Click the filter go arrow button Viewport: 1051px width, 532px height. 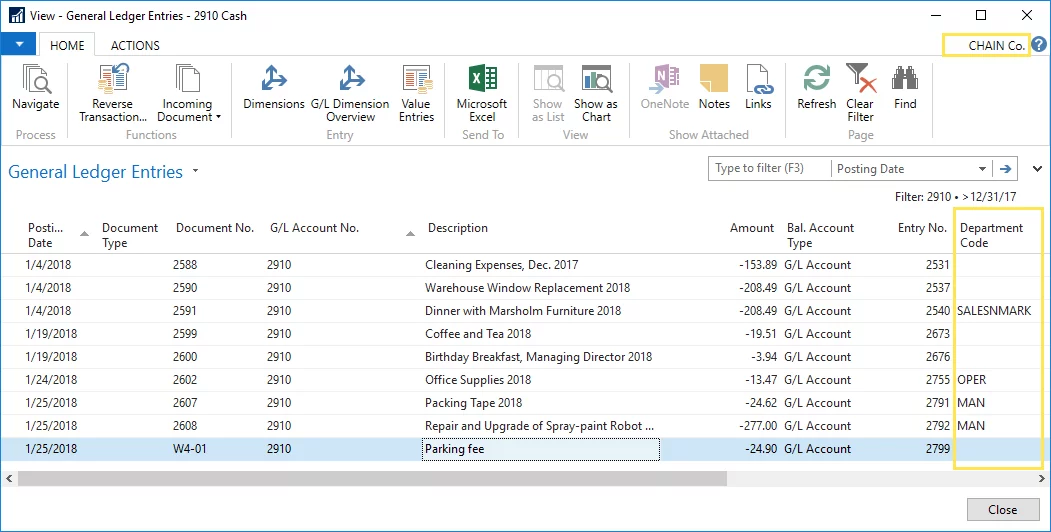coord(1007,169)
